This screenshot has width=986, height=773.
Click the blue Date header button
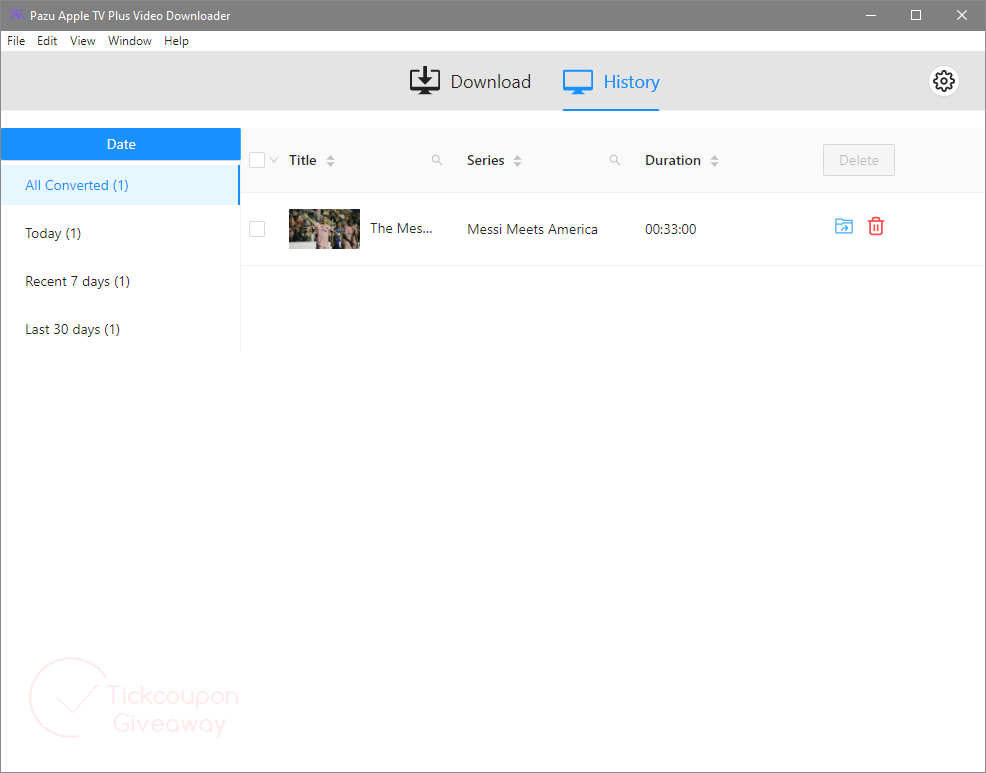(x=121, y=144)
